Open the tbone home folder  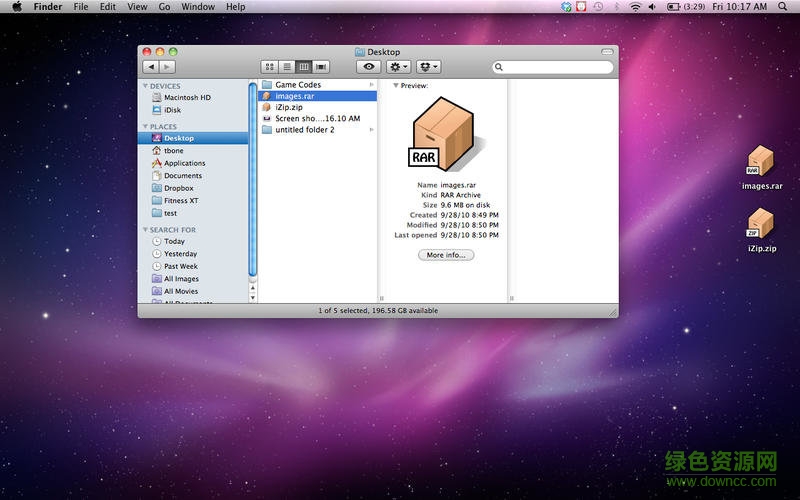pos(173,151)
